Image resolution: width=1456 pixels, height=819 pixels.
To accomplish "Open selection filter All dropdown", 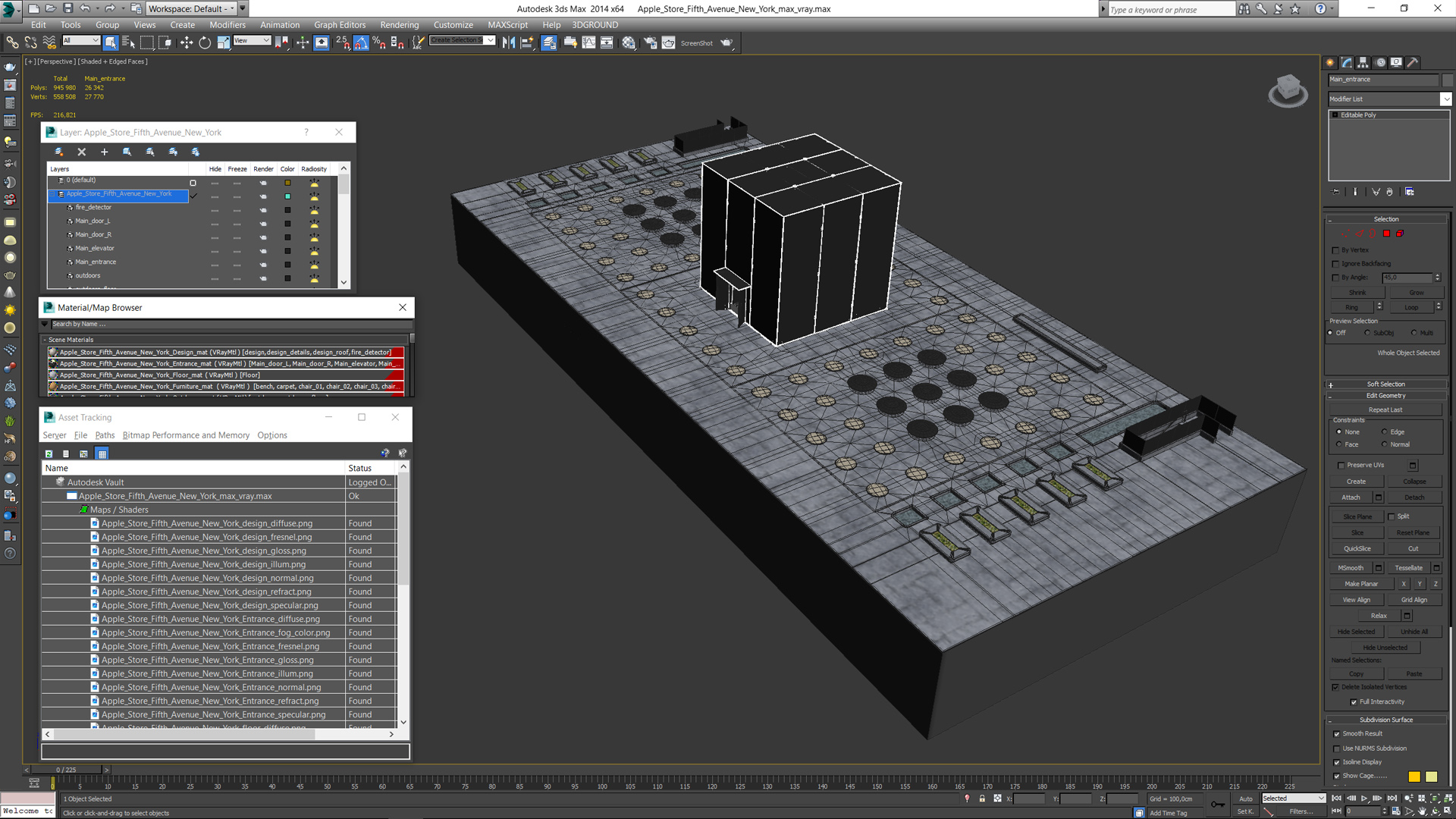I will [80, 41].
